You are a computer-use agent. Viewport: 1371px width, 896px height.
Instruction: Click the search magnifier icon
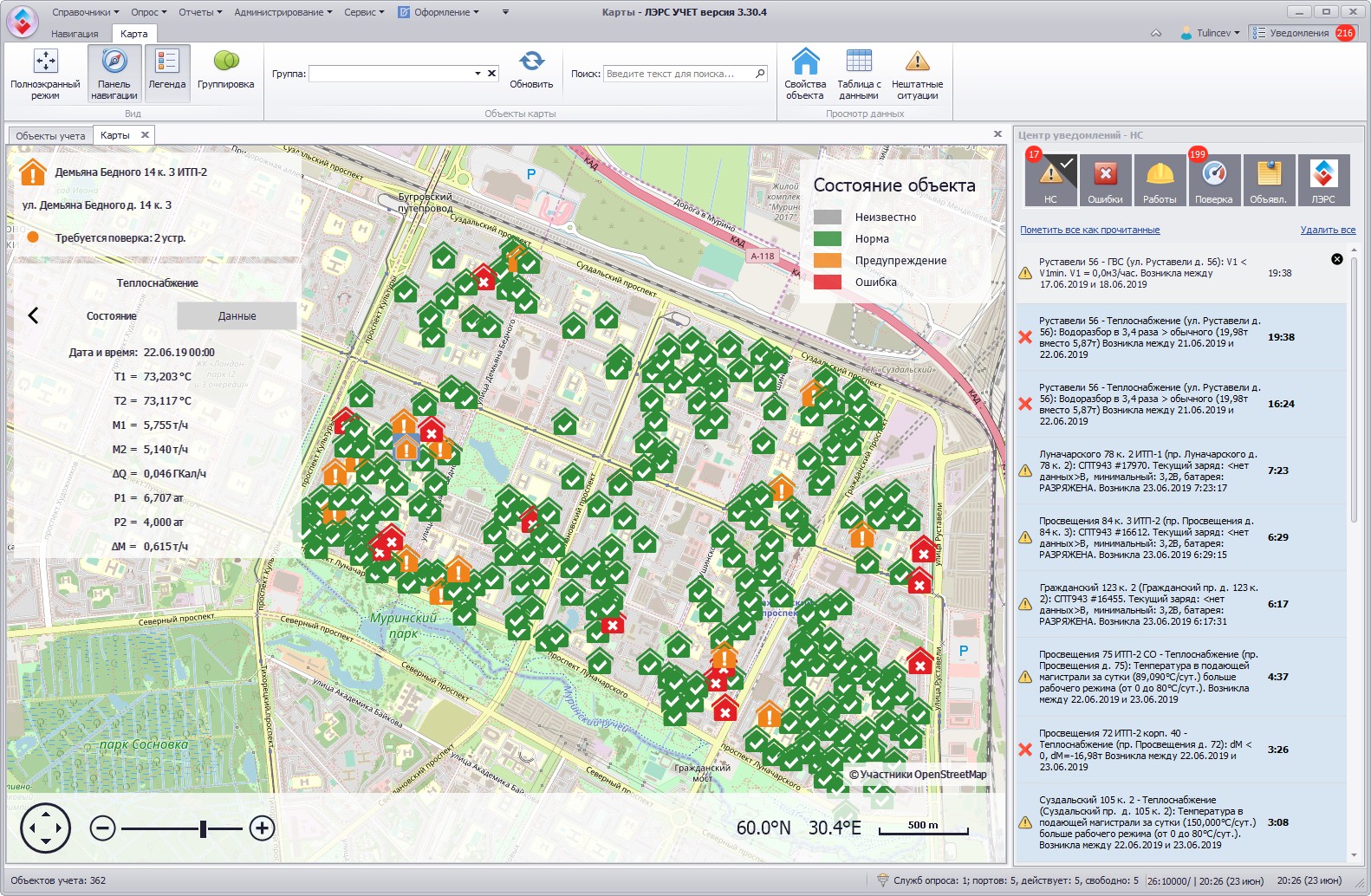[x=760, y=74]
